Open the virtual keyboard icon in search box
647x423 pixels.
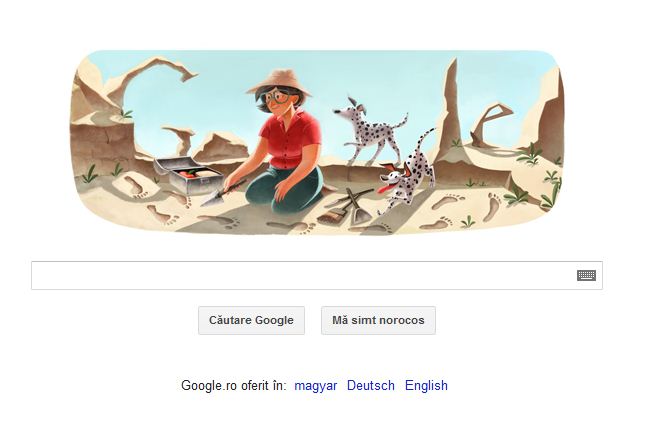pos(586,275)
